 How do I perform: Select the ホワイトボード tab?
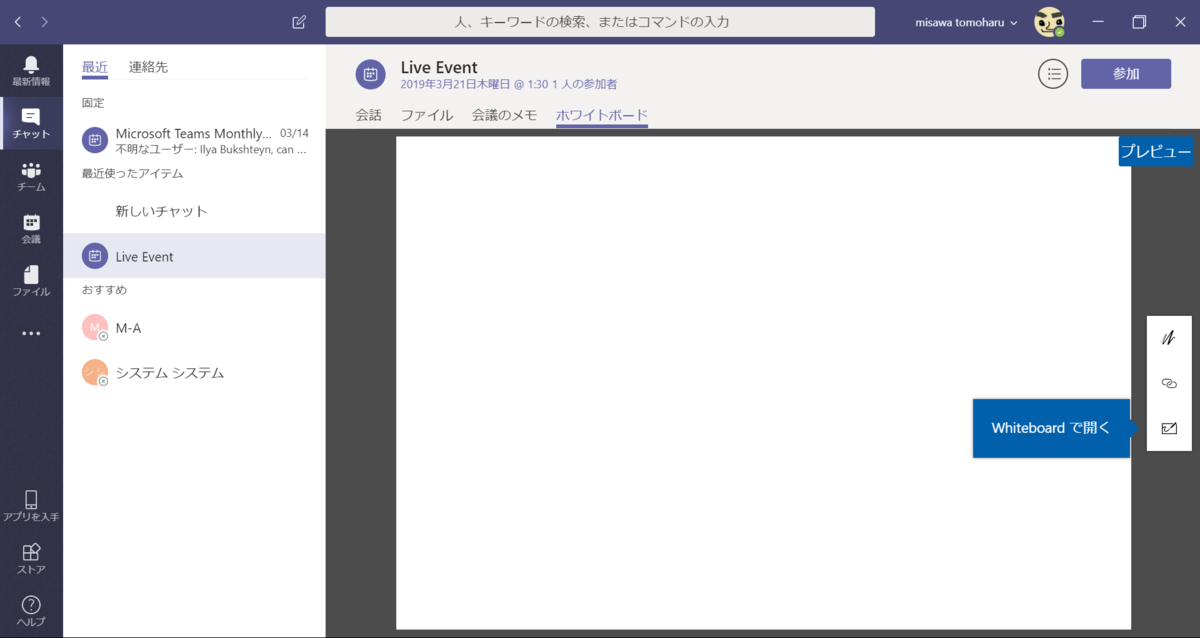click(602, 115)
